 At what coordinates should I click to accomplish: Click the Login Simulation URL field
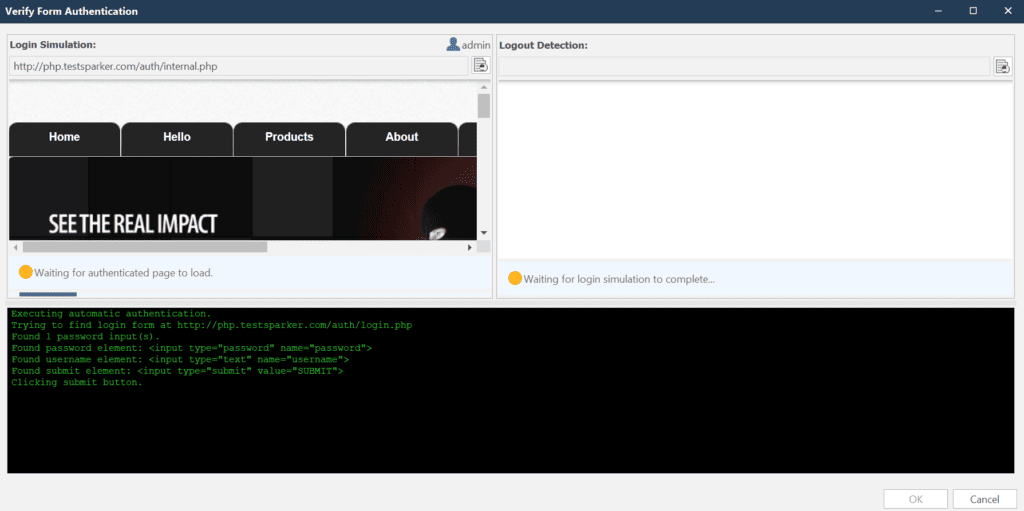coord(238,66)
